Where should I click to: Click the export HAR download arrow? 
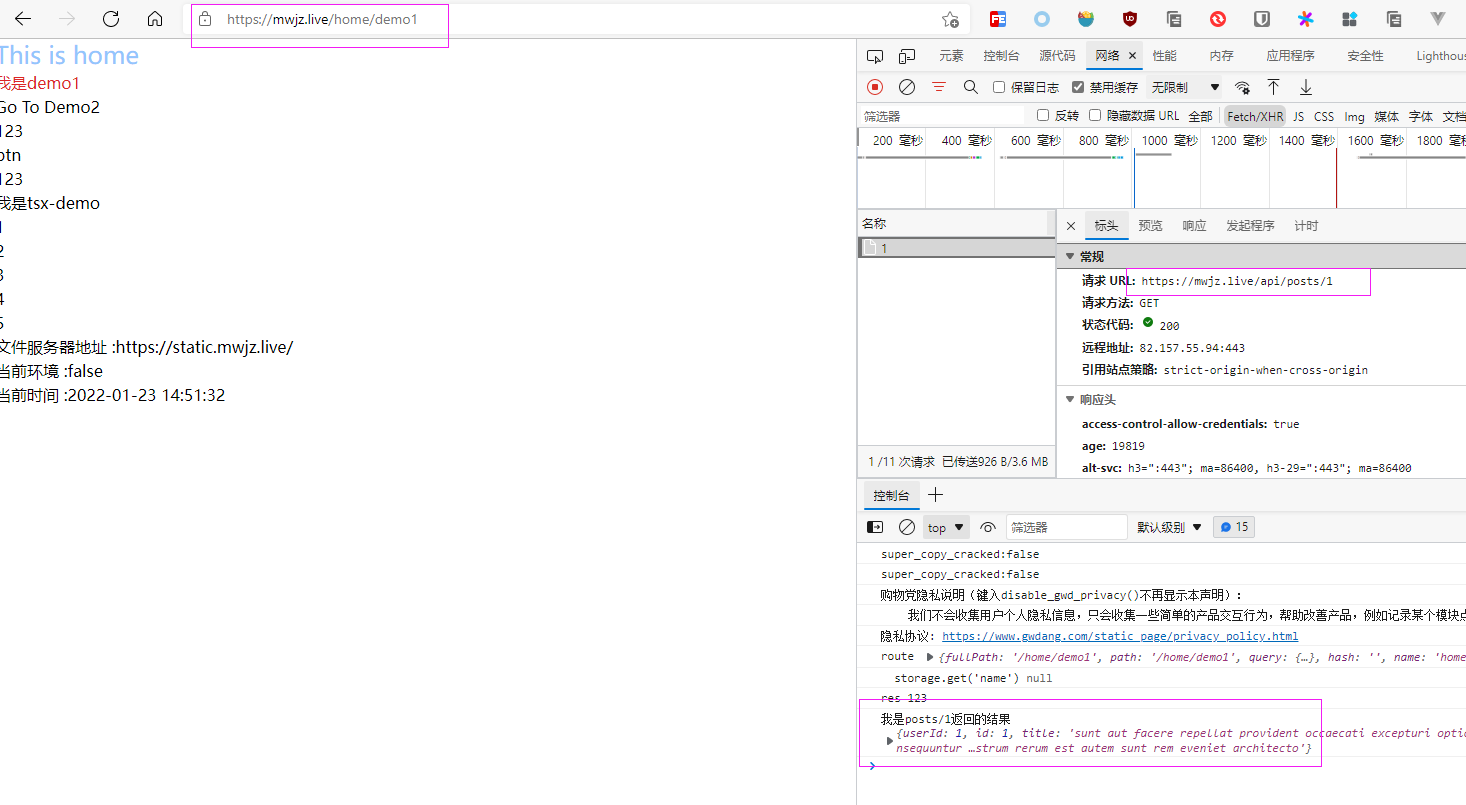pos(1305,87)
